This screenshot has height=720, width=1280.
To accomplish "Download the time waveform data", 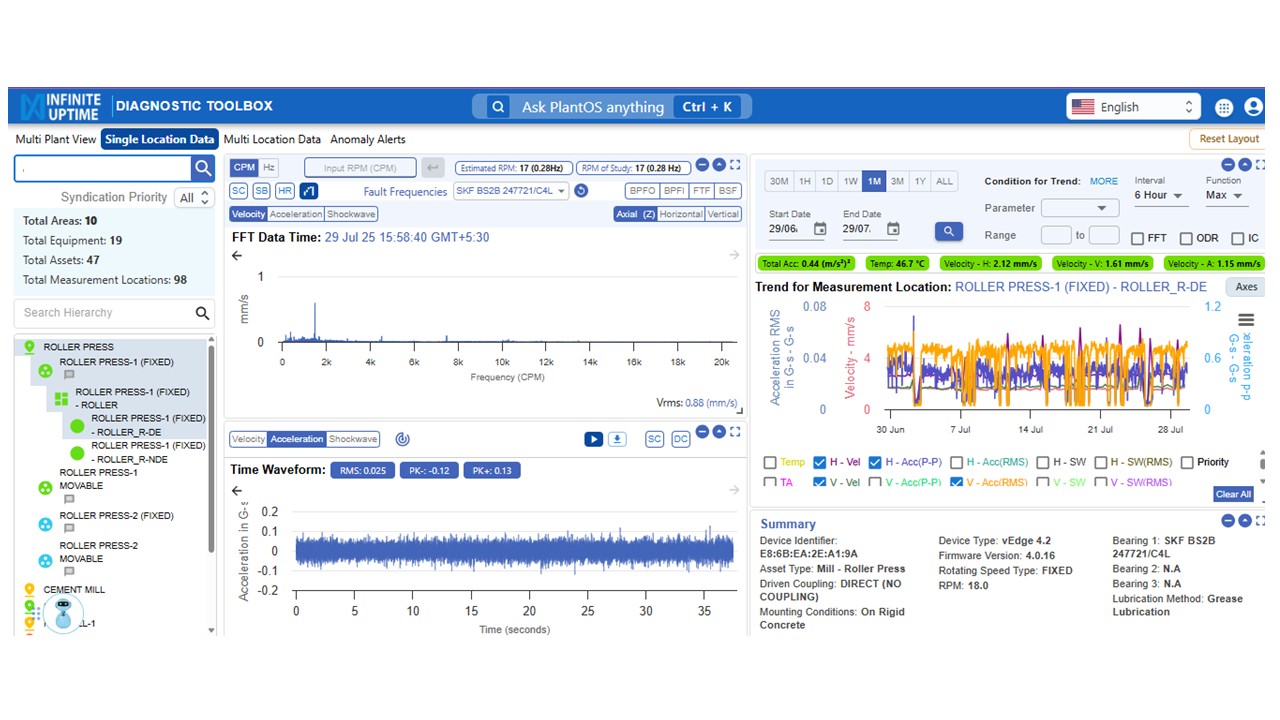I will tap(618, 439).
